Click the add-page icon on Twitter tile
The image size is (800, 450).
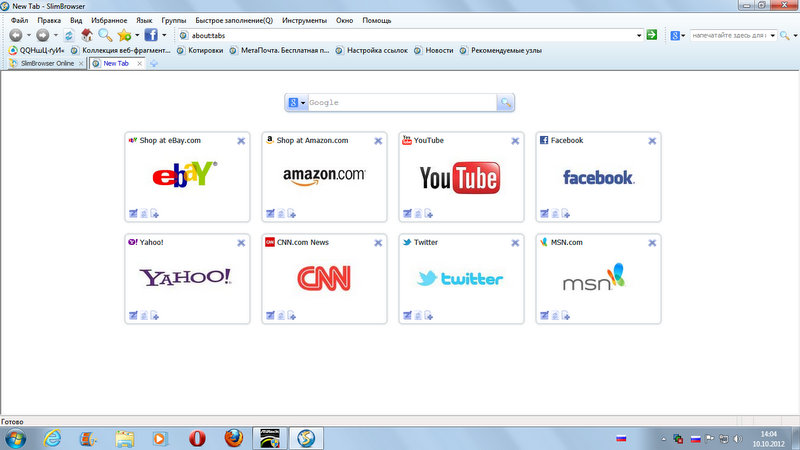coord(429,315)
